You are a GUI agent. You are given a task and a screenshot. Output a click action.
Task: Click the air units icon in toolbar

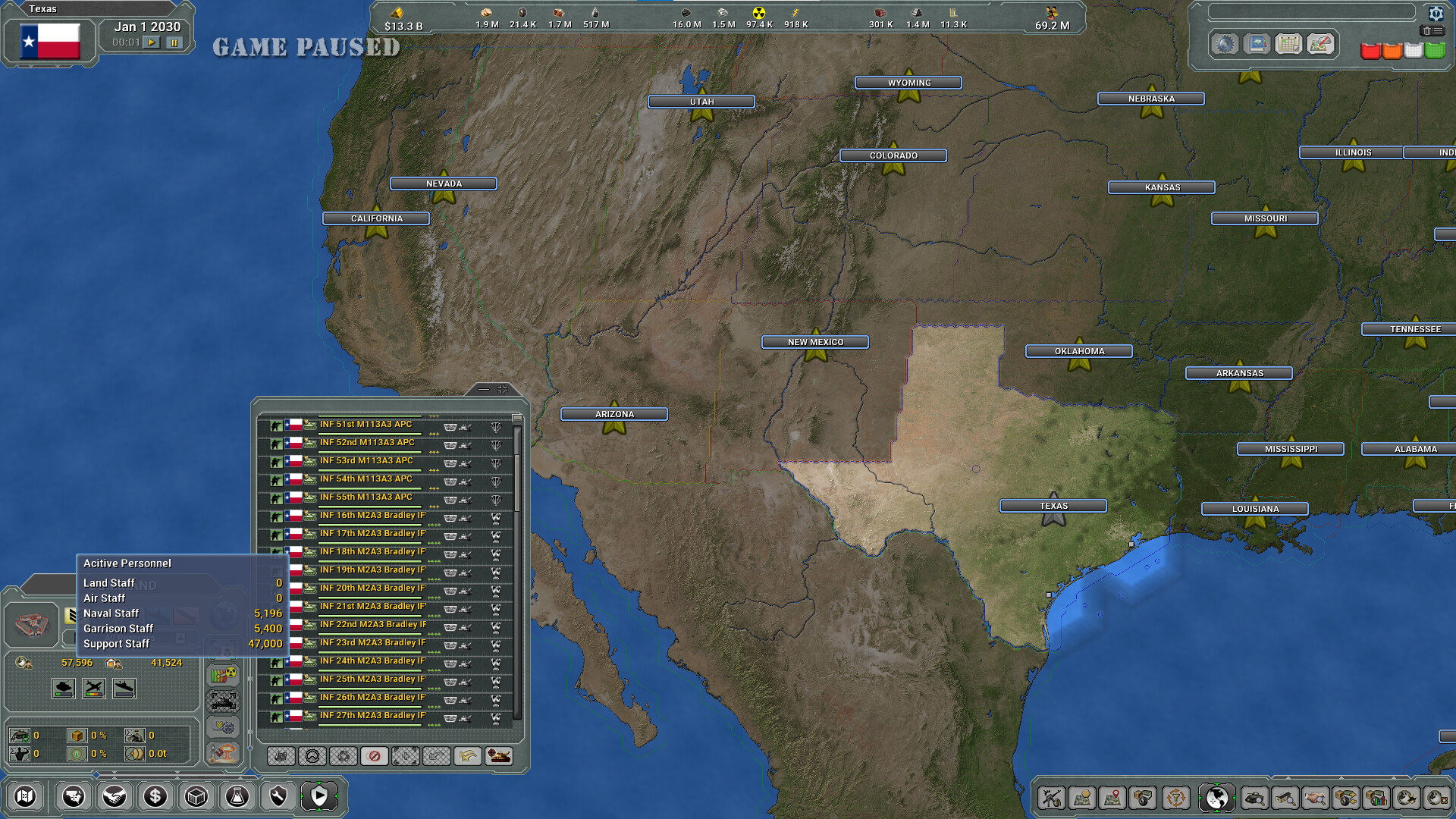click(92, 688)
